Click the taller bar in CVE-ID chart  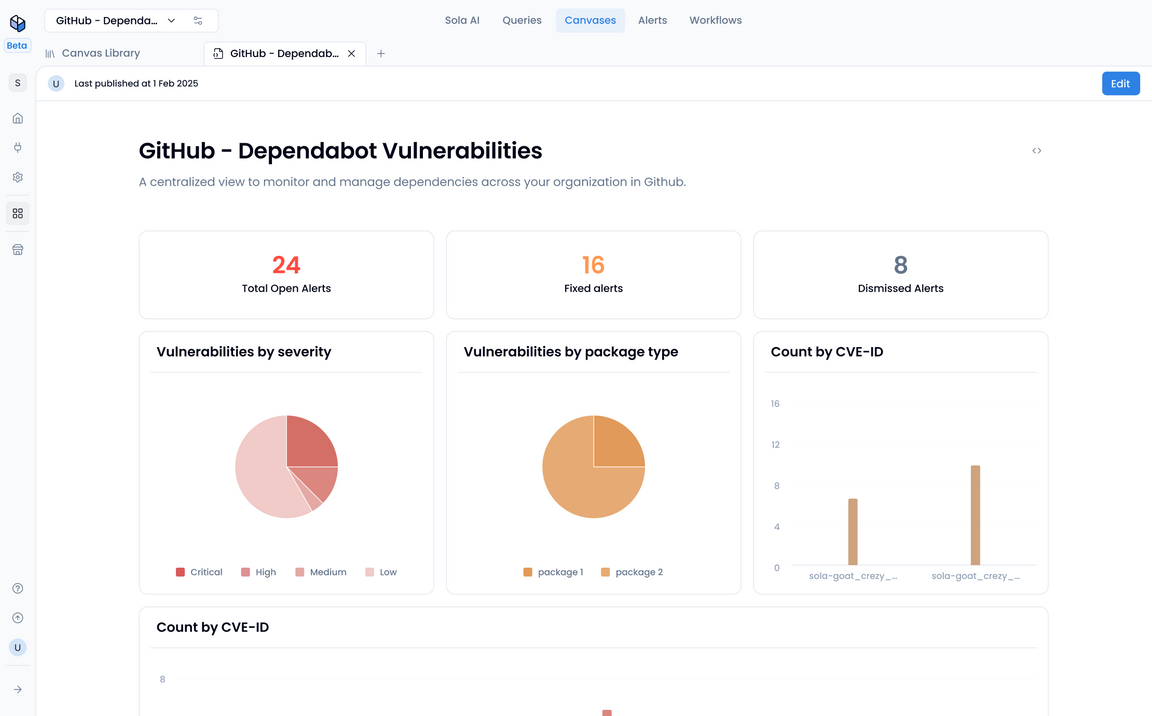[976, 515]
